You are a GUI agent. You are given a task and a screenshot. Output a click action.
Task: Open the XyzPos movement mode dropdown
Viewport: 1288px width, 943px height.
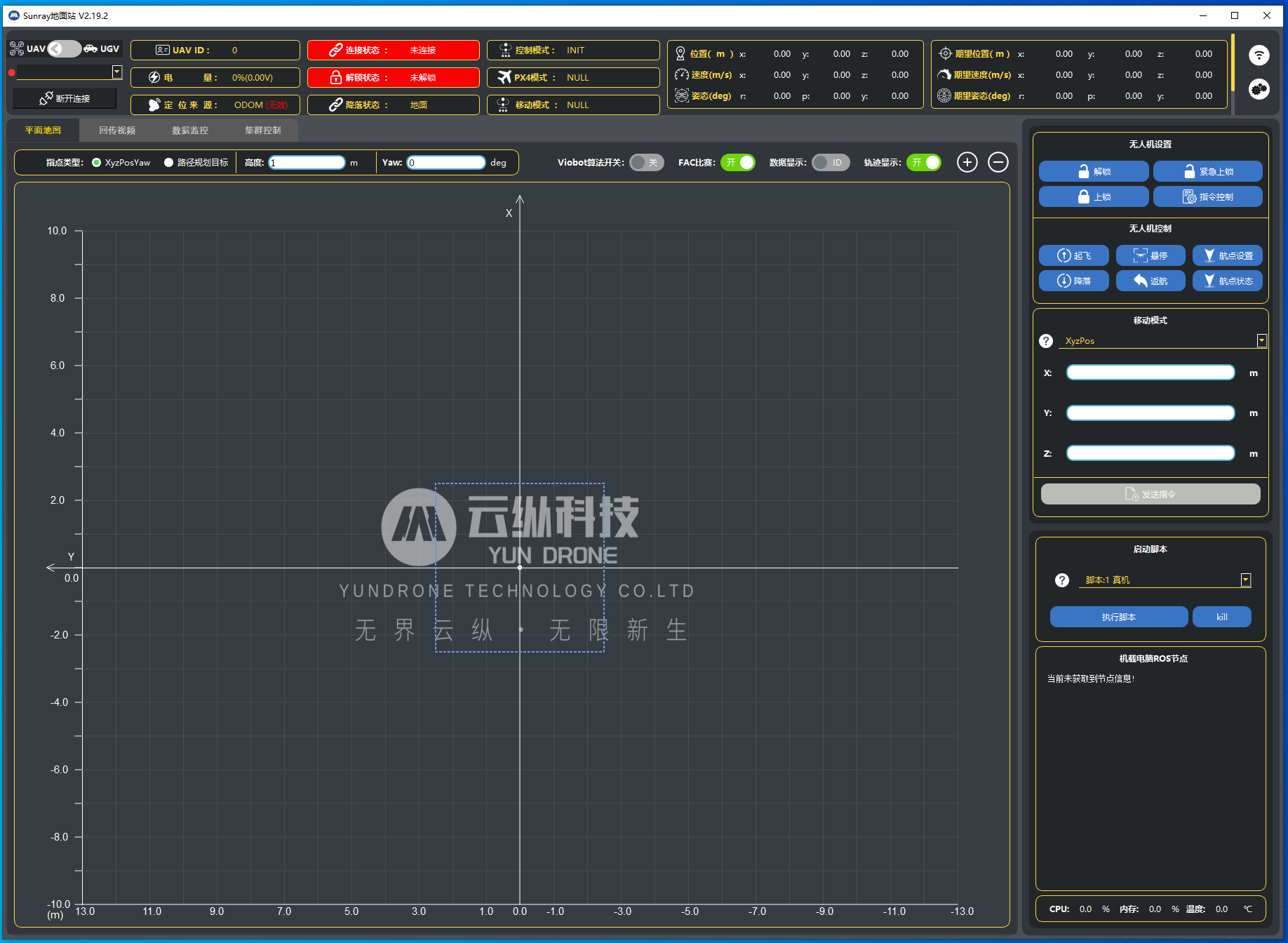coord(1163,341)
